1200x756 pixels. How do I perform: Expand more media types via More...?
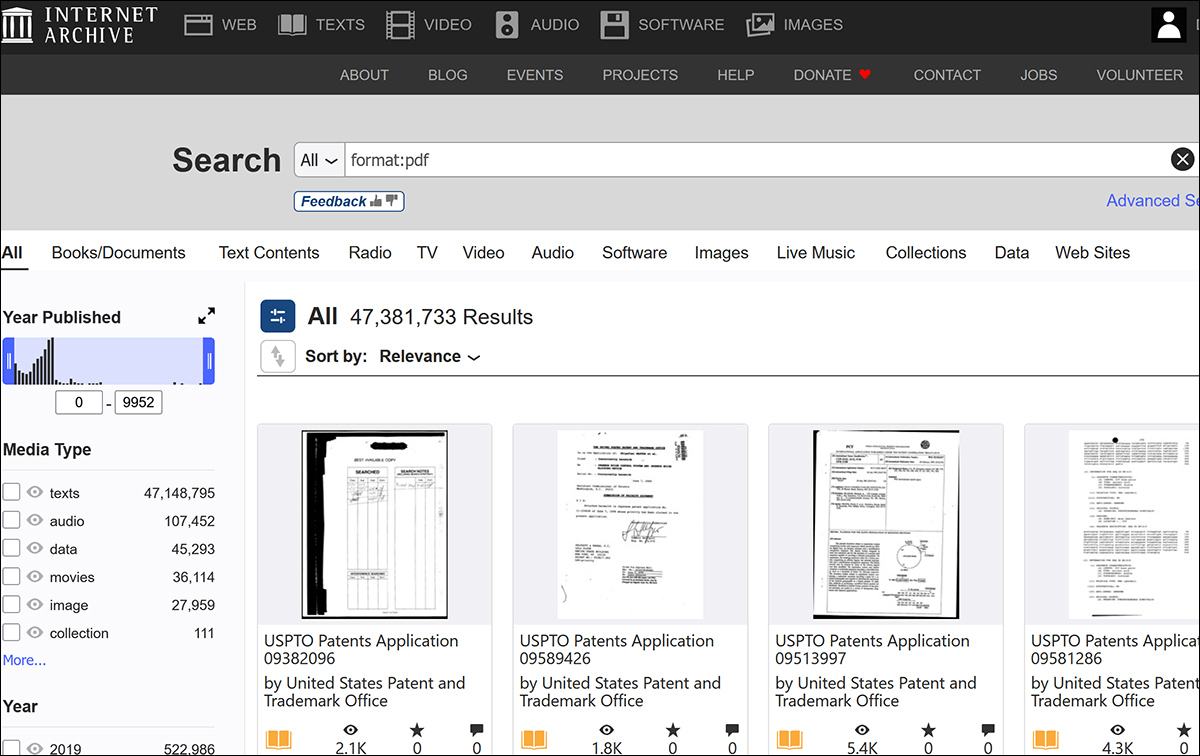point(24,660)
